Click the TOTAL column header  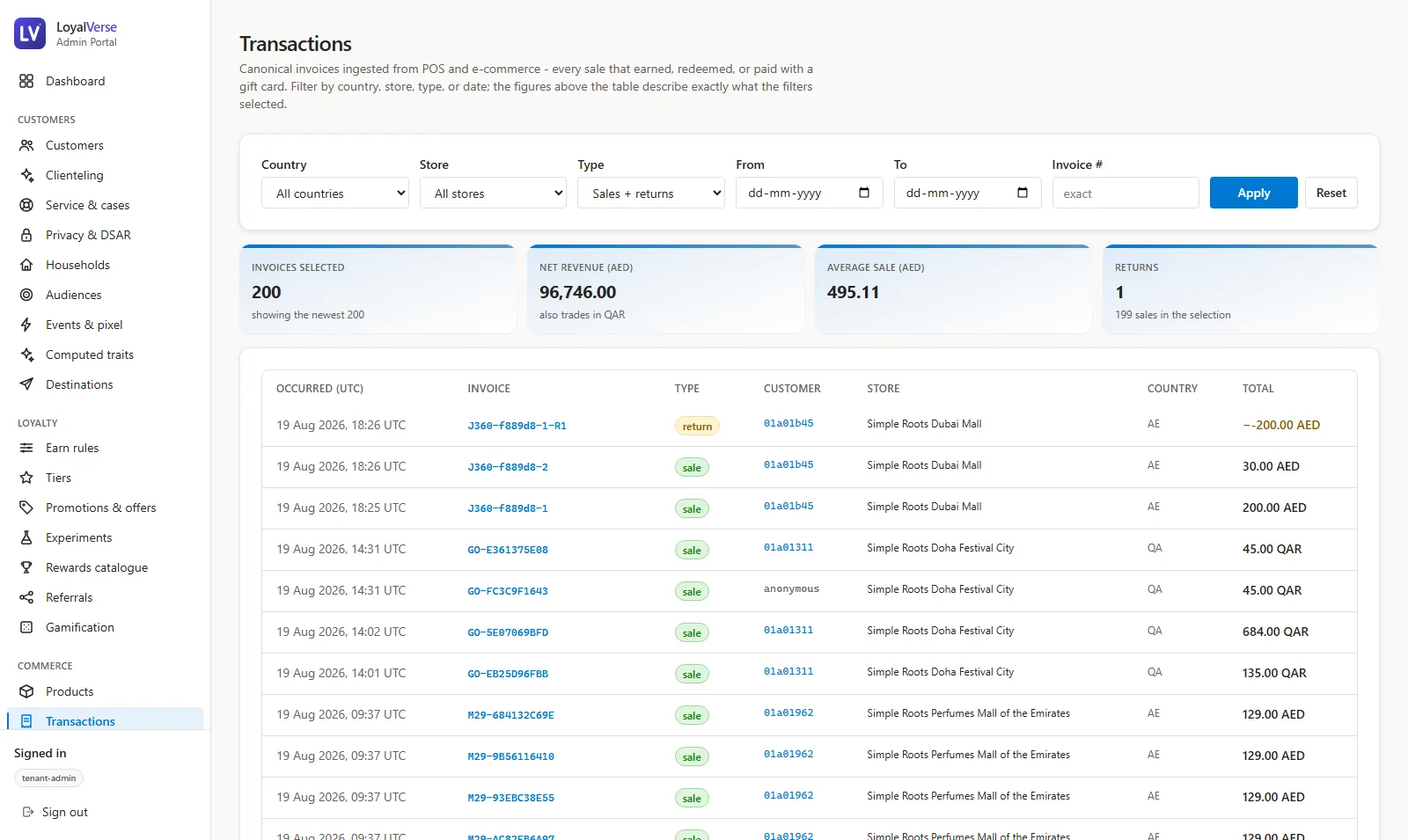pyautogui.click(x=1258, y=388)
